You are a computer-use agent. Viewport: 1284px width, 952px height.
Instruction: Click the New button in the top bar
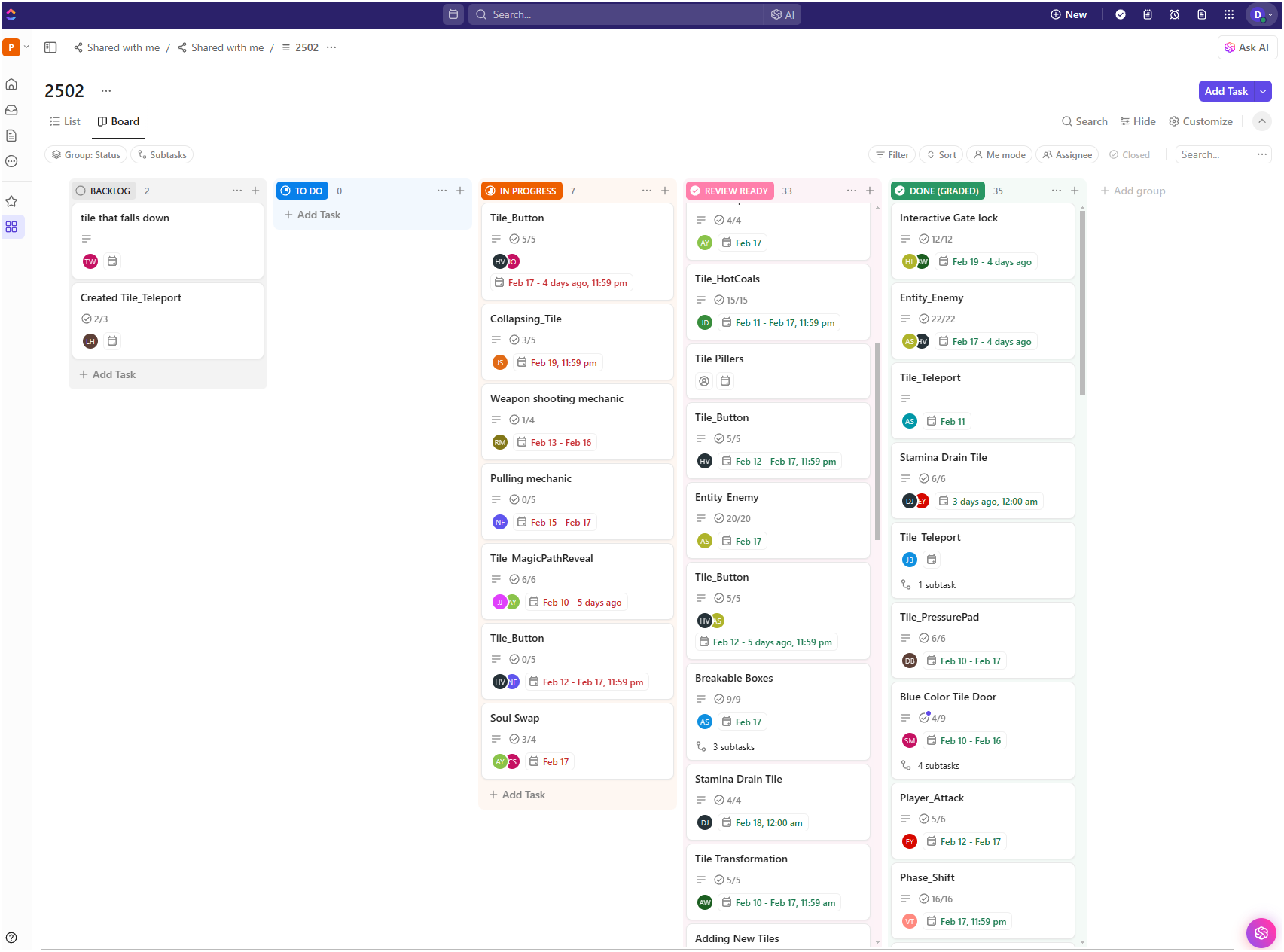tap(1069, 14)
